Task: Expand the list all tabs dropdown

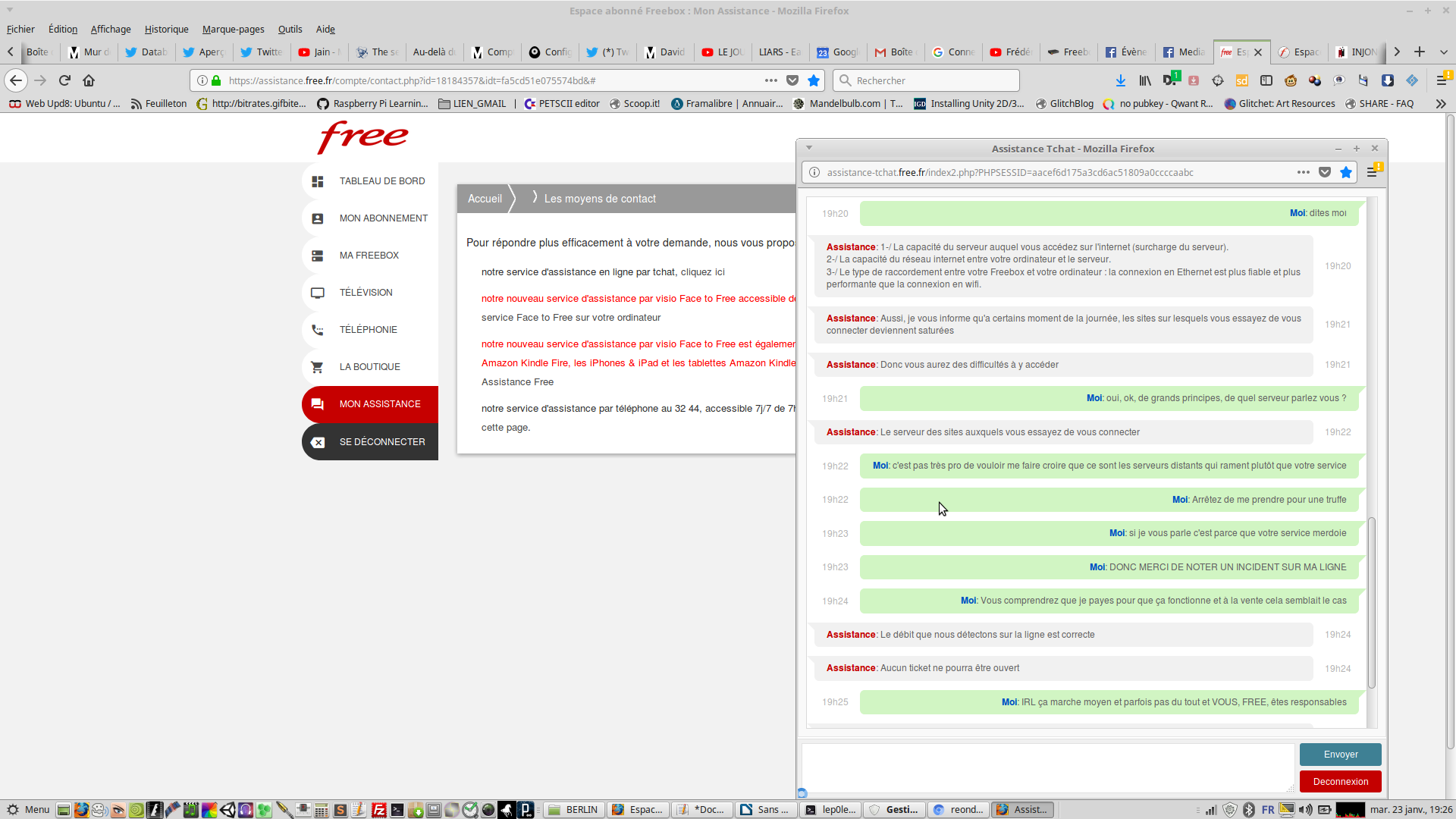Action: pyautogui.click(x=1443, y=52)
